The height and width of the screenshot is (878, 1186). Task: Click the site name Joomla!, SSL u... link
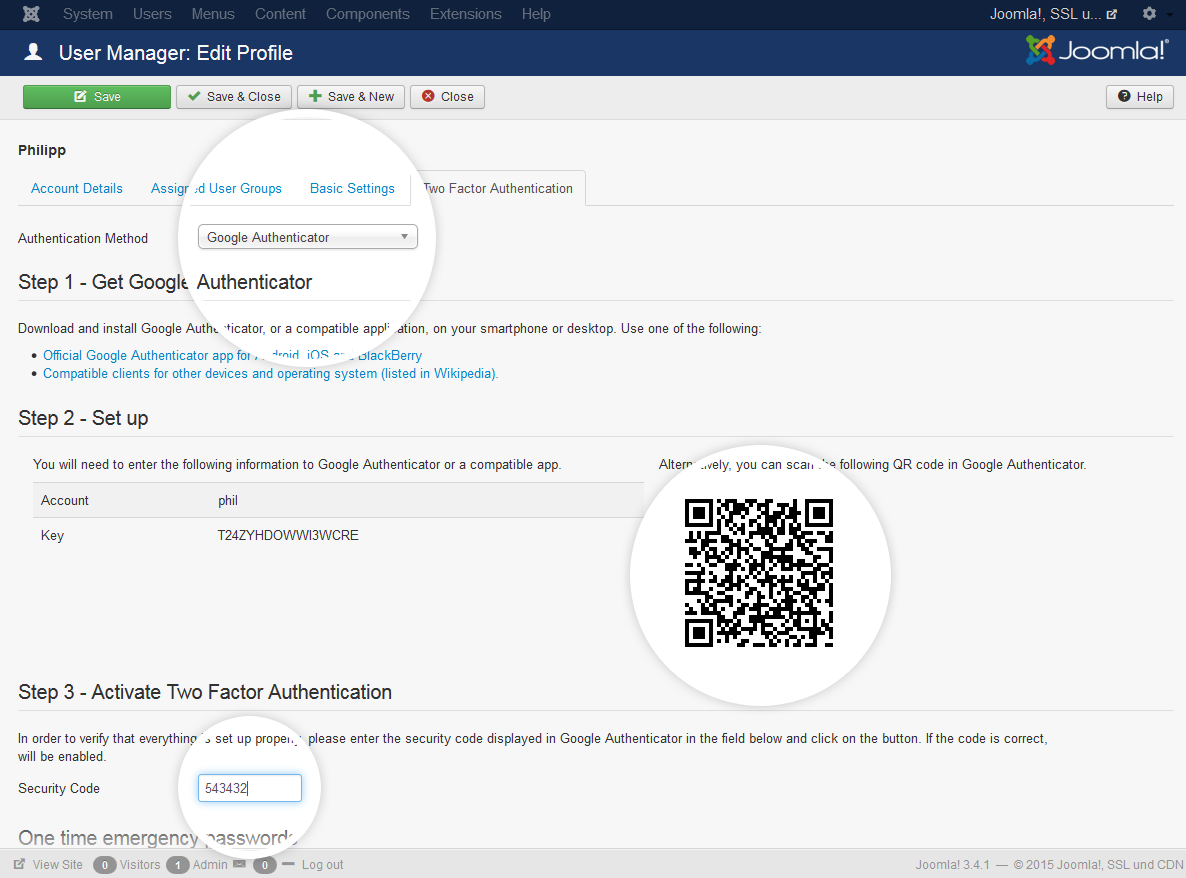tap(1045, 14)
